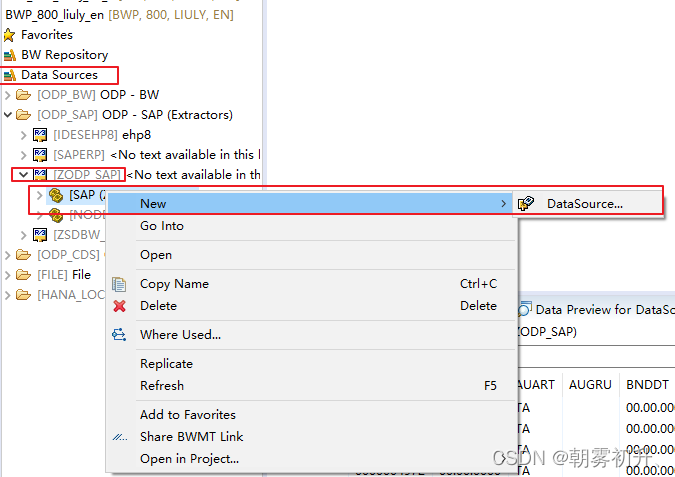Click the Share BWMT Link icon
The width and height of the screenshot is (675, 477).
tap(120, 437)
